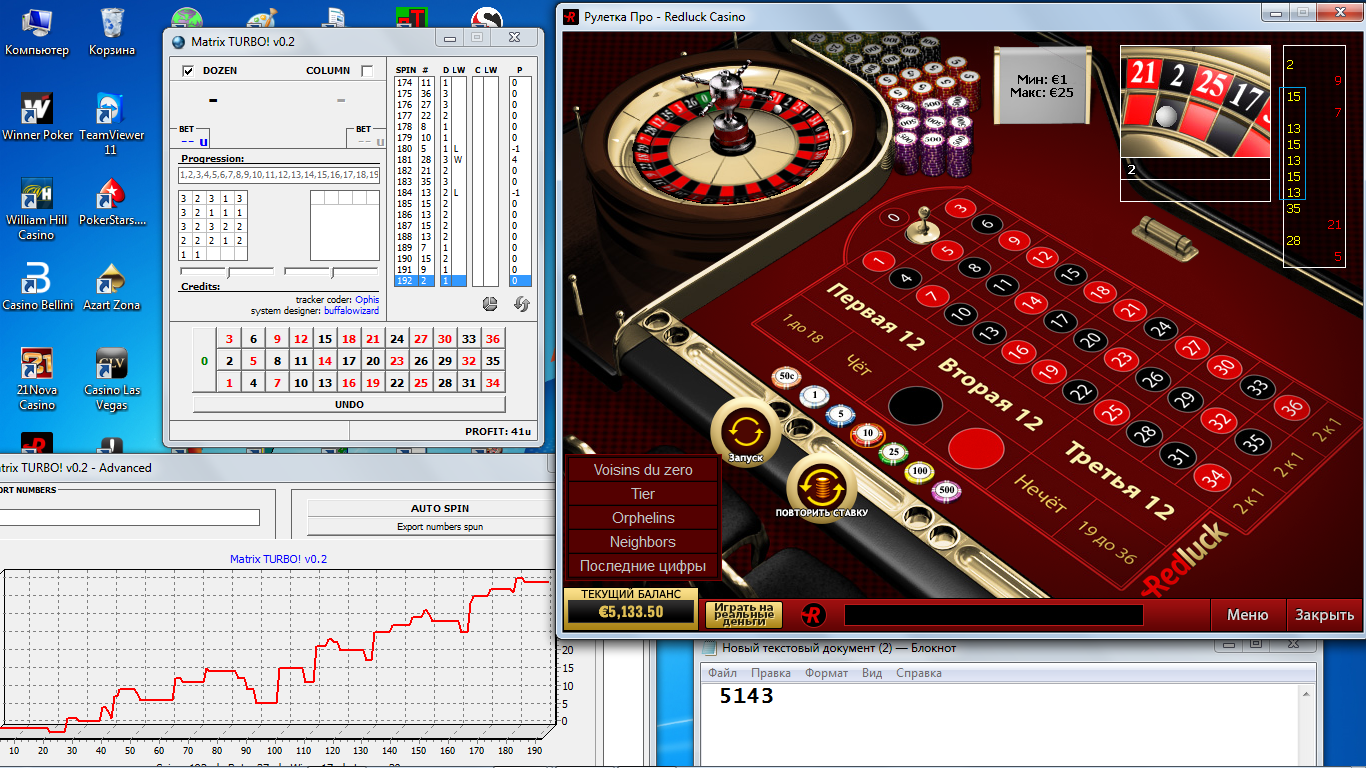Select the 21Nova Casino desktop shortcut
The width and height of the screenshot is (1366, 768).
coord(37,378)
